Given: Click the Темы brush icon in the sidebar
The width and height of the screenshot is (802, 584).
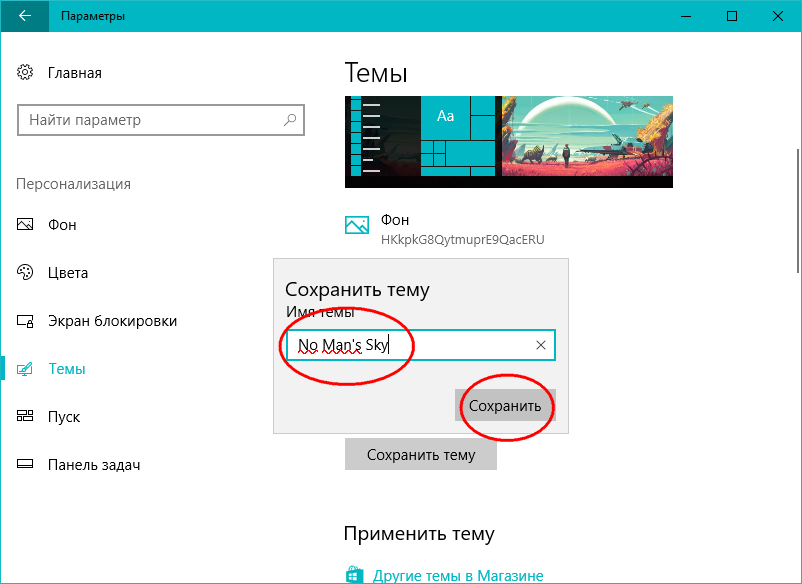Looking at the screenshot, I should tap(25, 369).
